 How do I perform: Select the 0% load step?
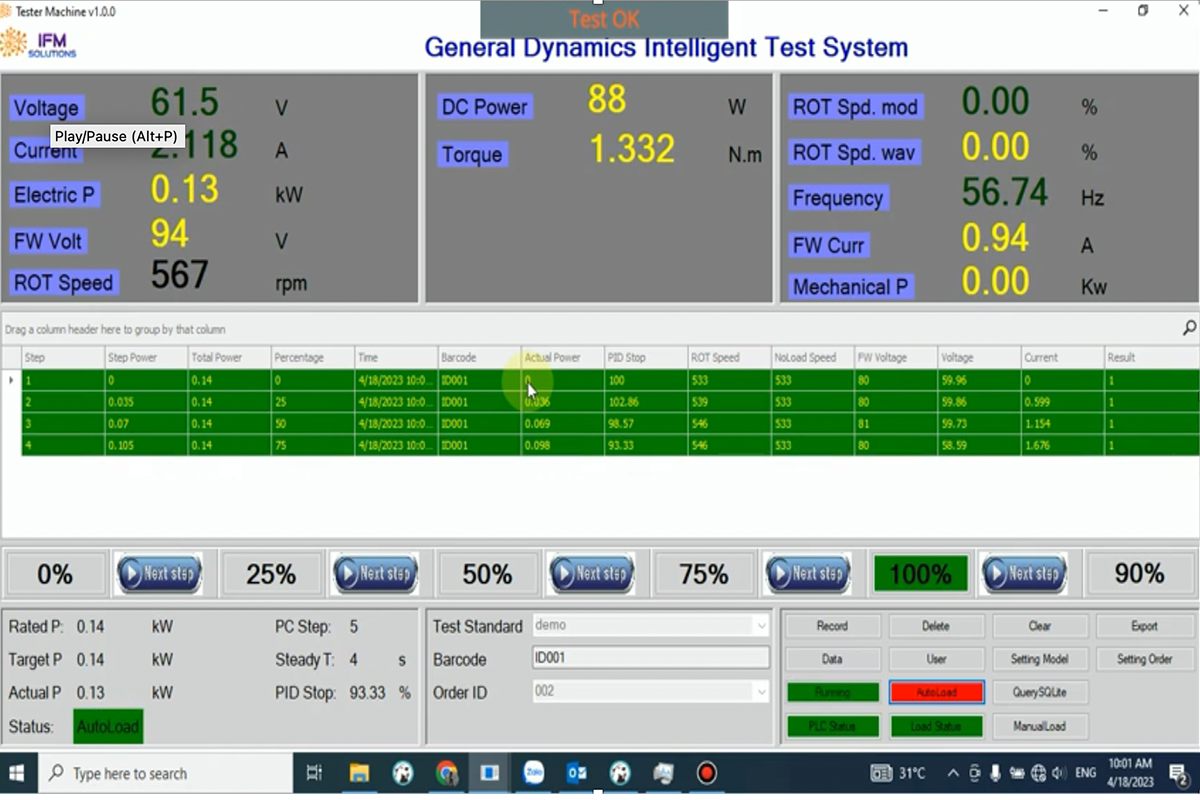pos(55,574)
